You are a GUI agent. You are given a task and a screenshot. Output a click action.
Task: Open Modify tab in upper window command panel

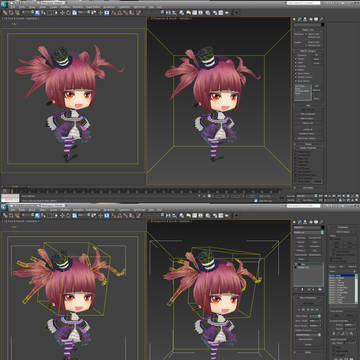pos(300,19)
